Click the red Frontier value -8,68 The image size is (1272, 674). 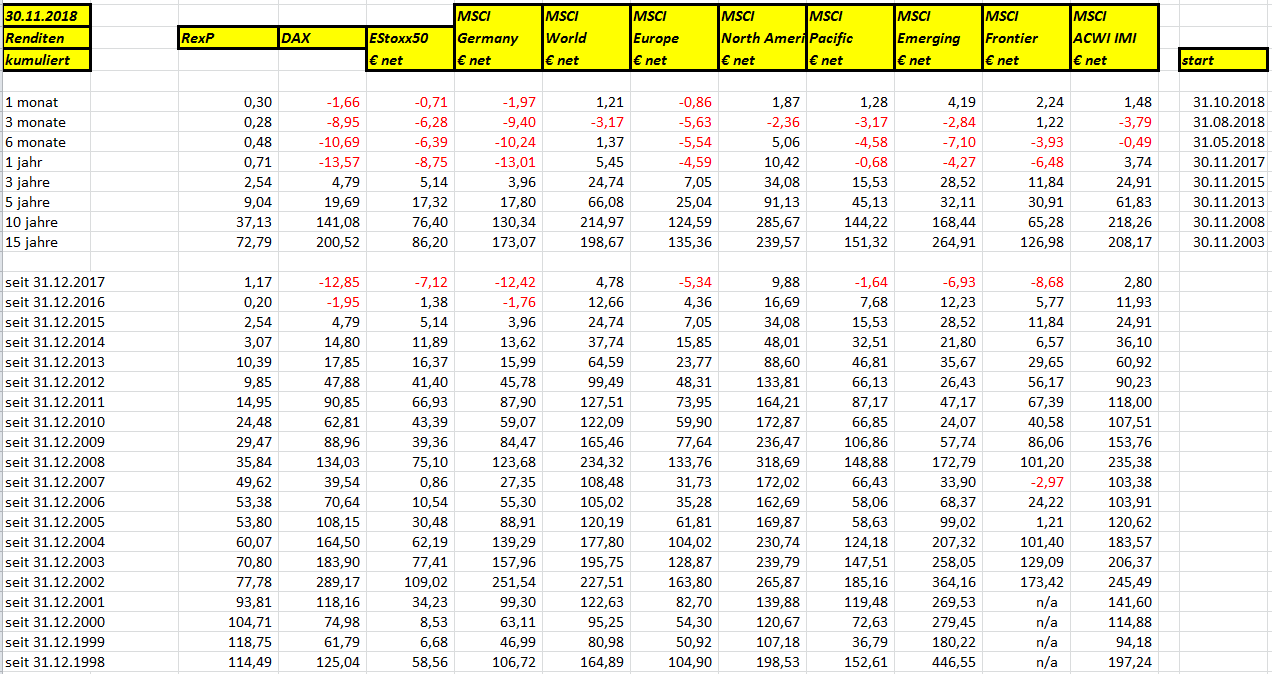coord(1046,282)
